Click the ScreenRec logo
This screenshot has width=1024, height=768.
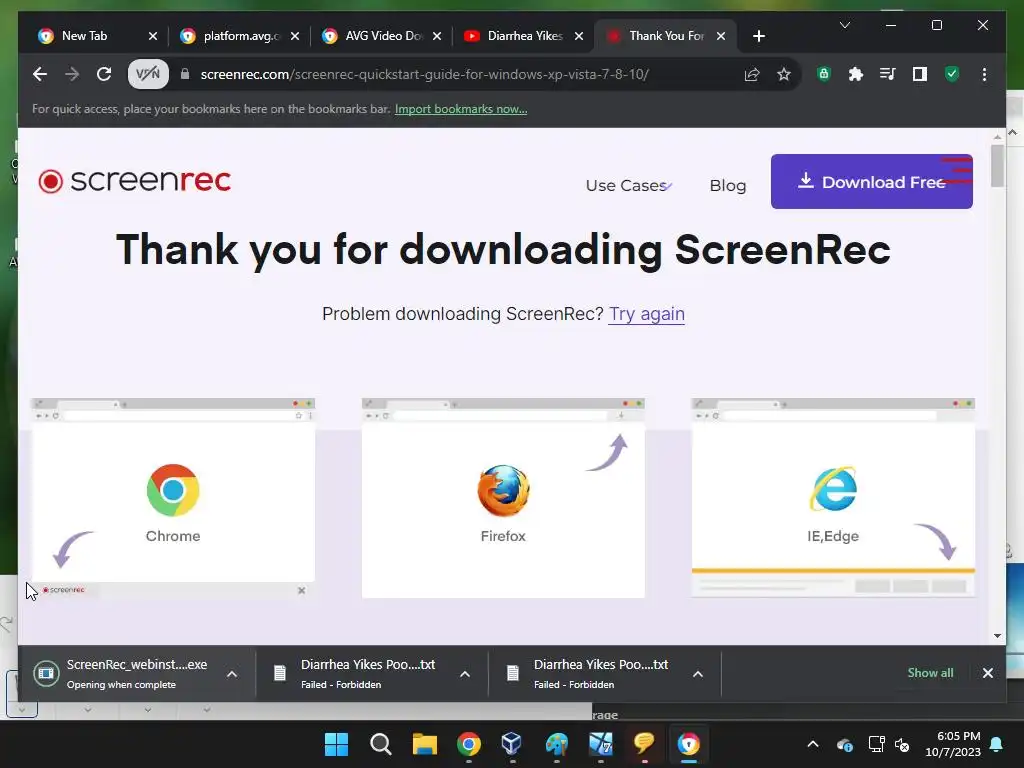(135, 181)
